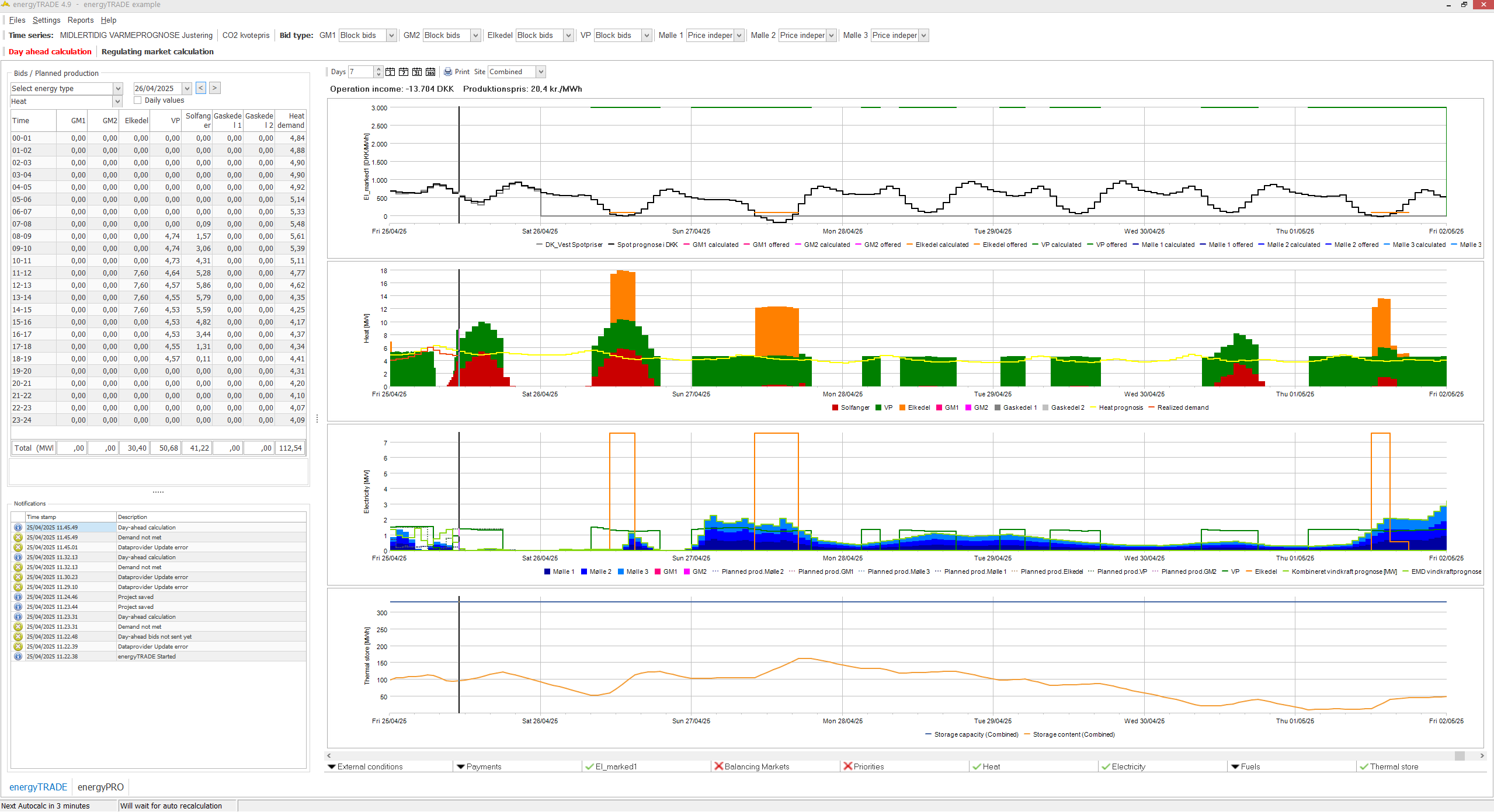Enable the Daily values checkbox
Image resolution: width=1494 pixels, height=812 pixels.
pyautogui.click(x=138, y=100)
